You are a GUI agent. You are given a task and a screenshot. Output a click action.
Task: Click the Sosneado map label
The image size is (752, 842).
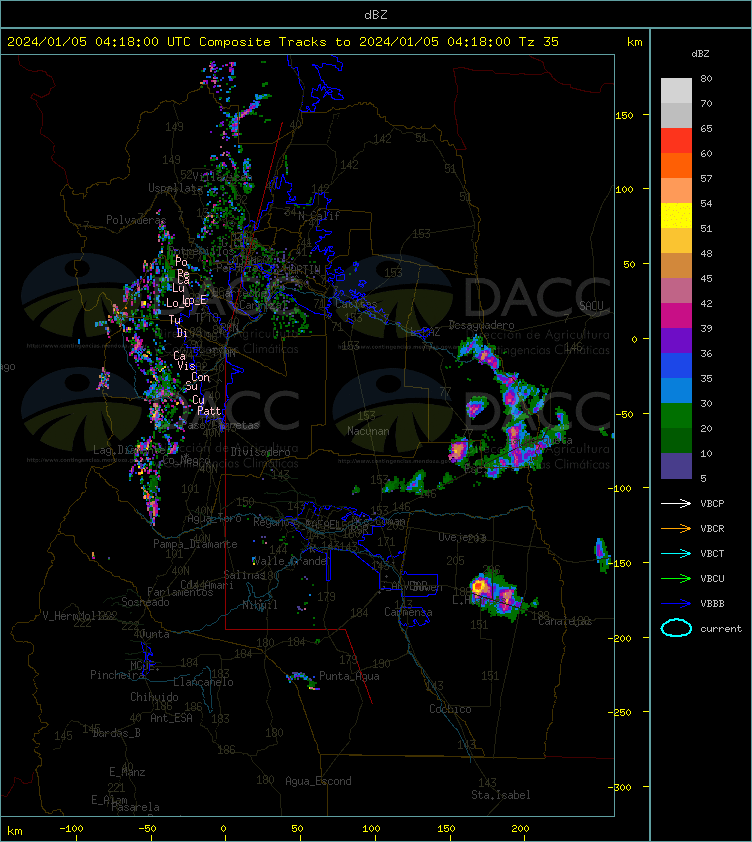coord(145,602)
